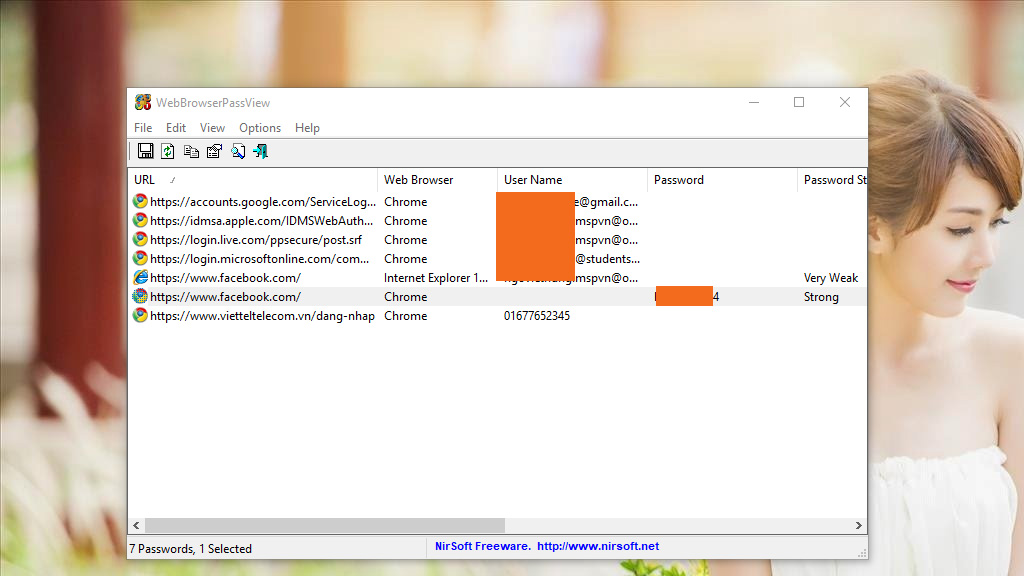Open the Options menu
This screenshot has width=1024, height=576.
click(x=260, y=128)
